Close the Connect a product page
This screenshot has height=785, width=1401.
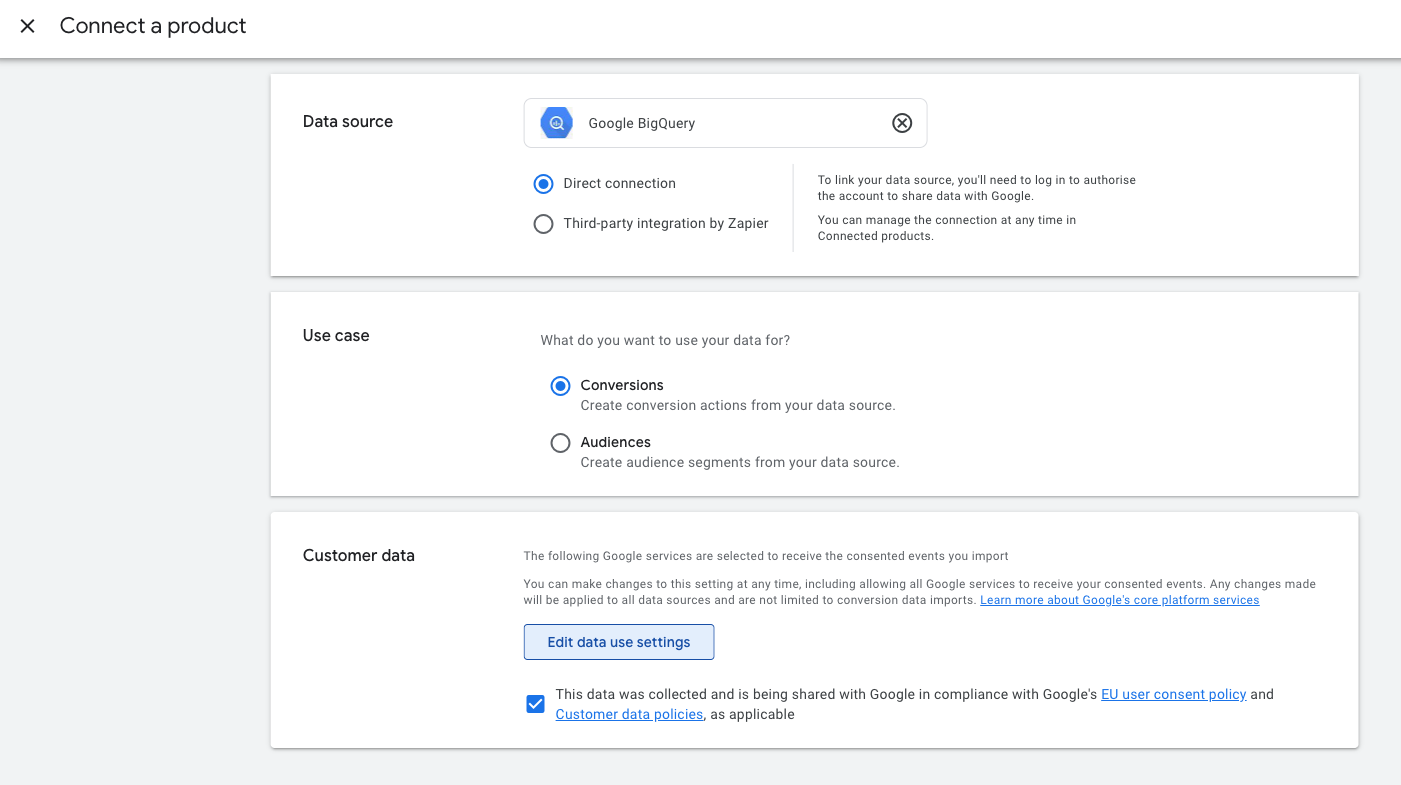(x=28, y=26)
